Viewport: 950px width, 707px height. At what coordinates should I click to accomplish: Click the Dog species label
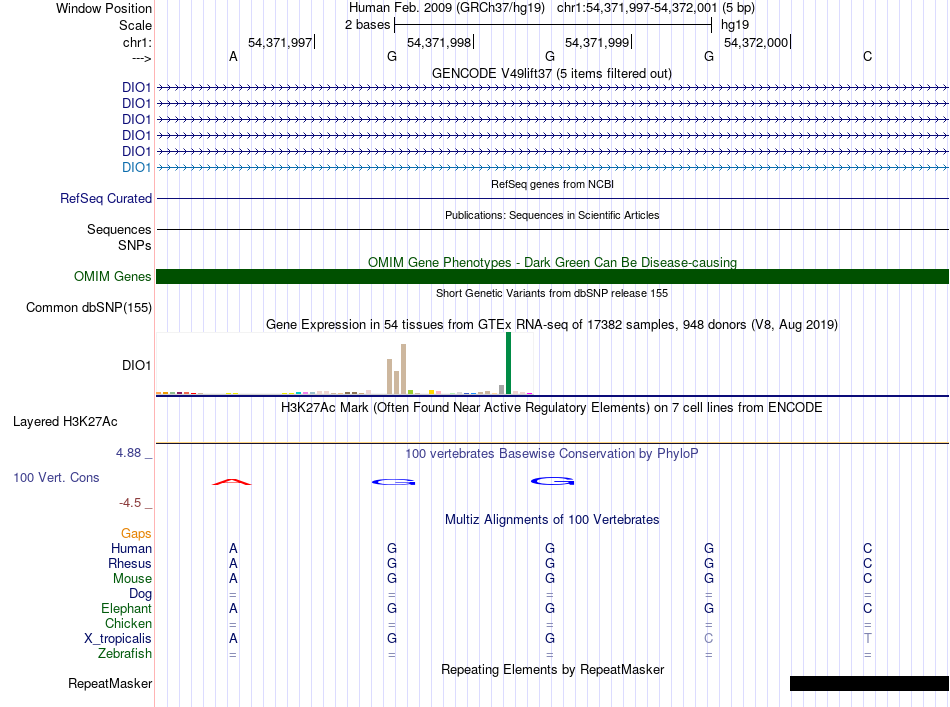tap(140, 594)
